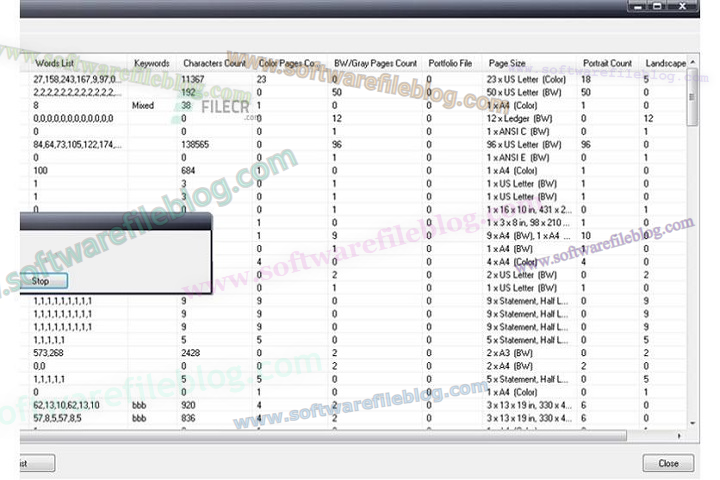Click the Portrait Count column header
The image size is (720, 480).
point(607,63)
